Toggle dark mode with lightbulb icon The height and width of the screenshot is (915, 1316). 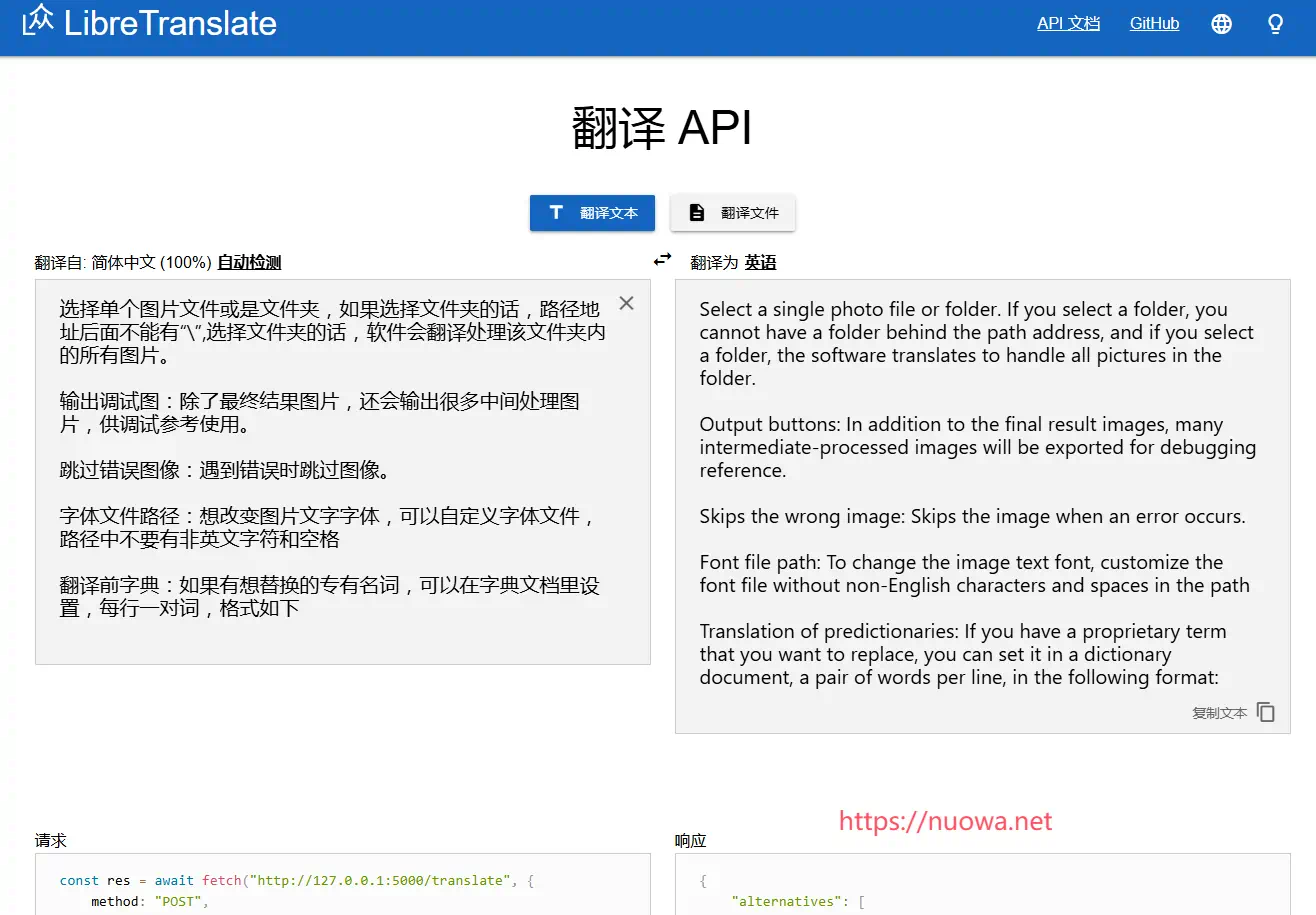1275,24
